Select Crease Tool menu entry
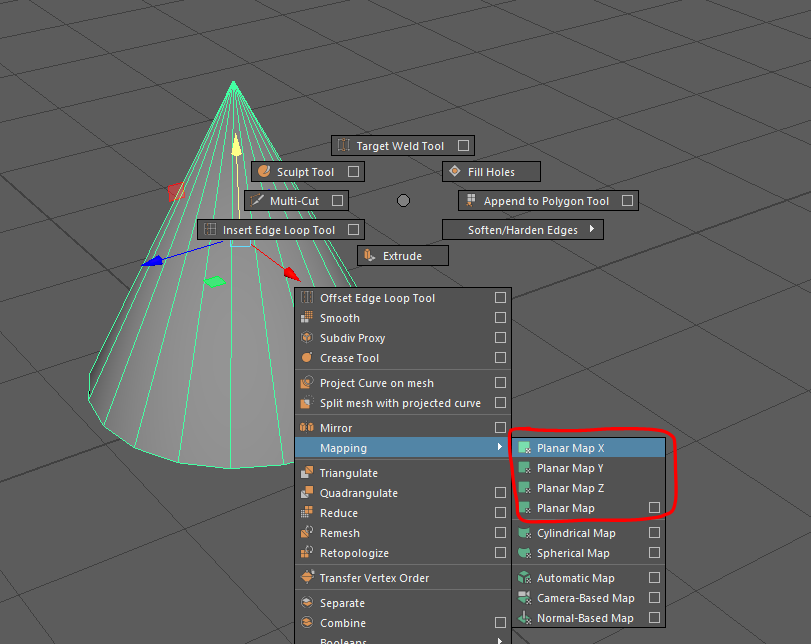Screen dimensions: 811x644 click(402, 357)
